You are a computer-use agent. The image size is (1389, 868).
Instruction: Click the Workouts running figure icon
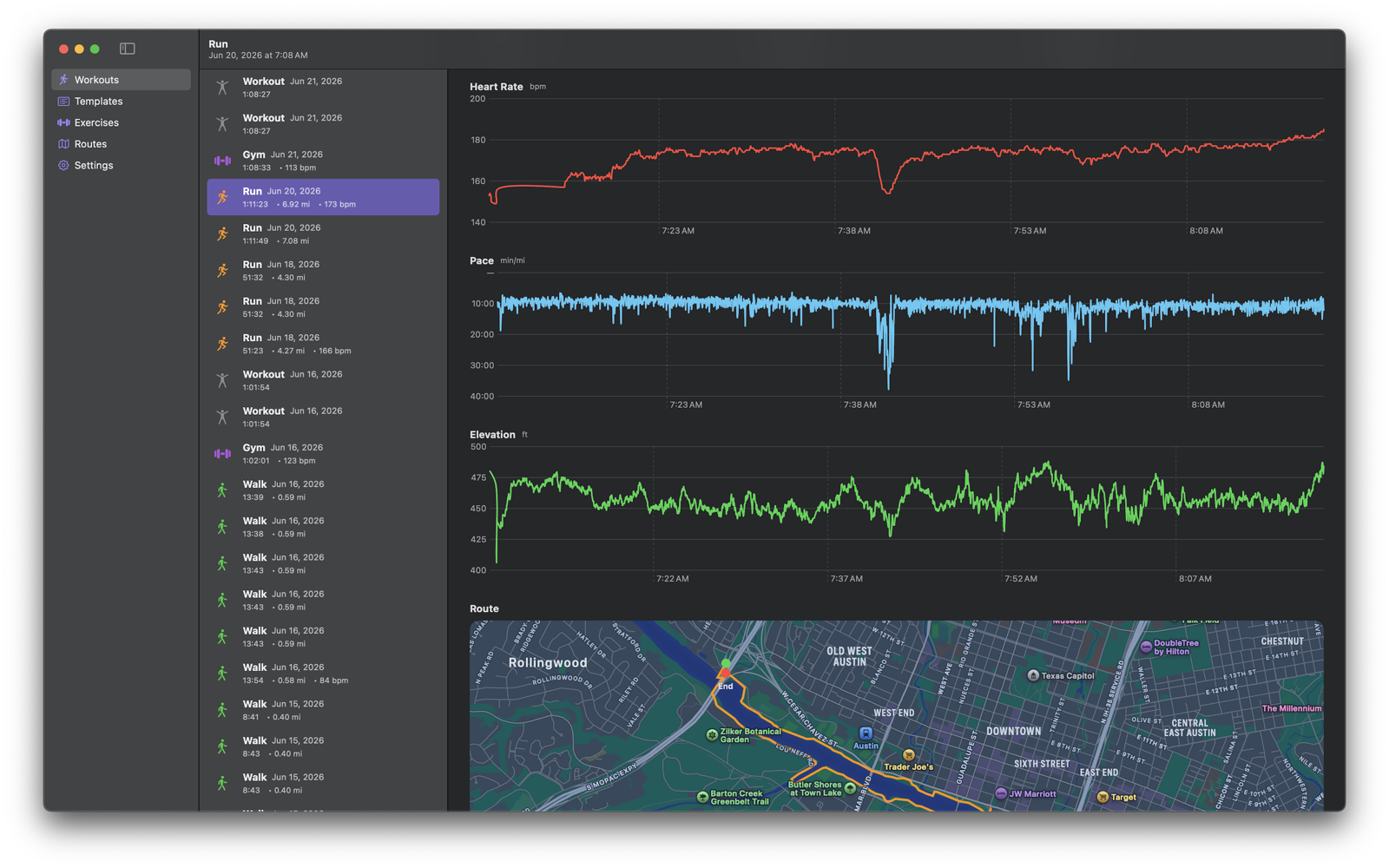click(x=63, y=80)
